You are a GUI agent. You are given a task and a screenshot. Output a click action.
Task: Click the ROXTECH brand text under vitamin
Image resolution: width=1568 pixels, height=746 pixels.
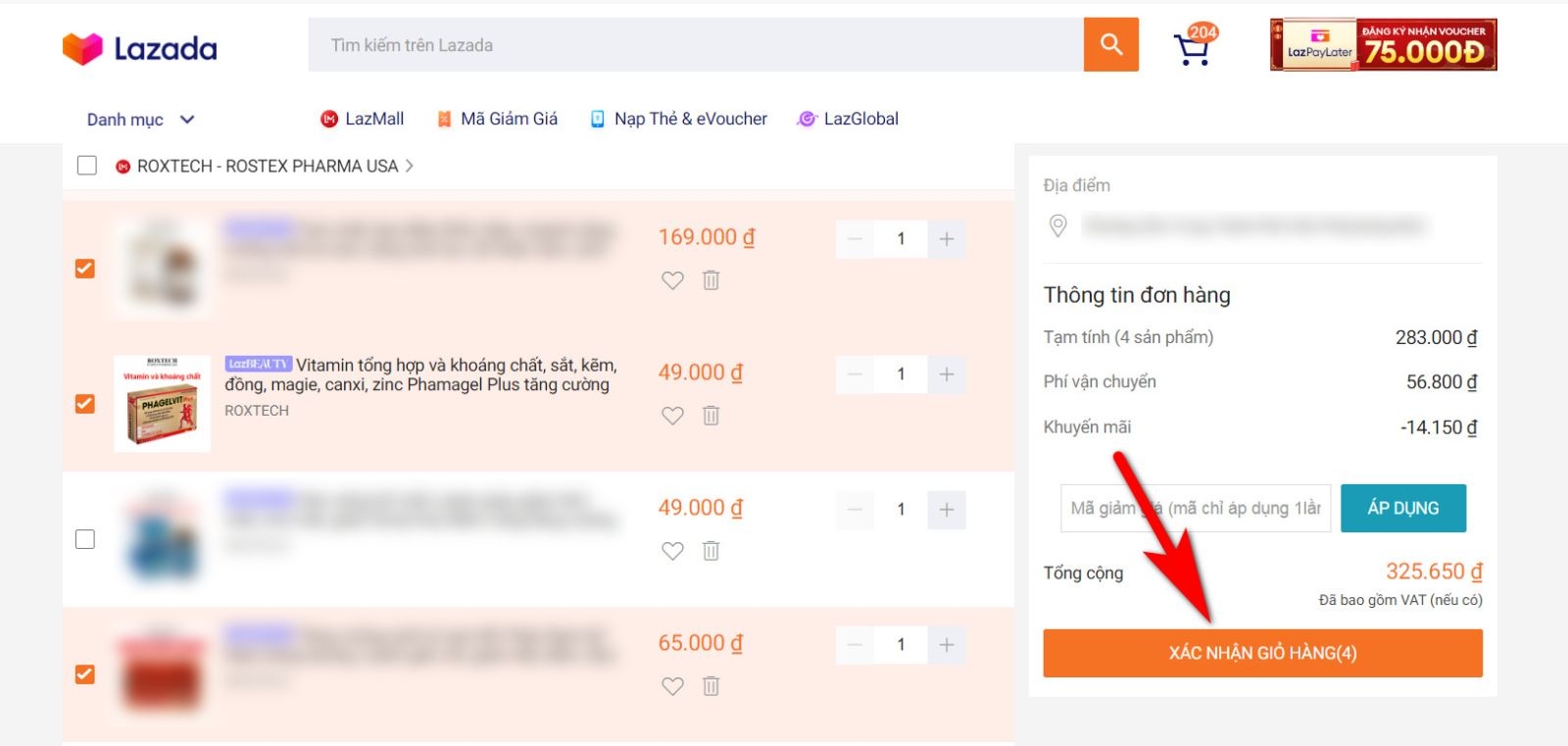click(257, 411)
